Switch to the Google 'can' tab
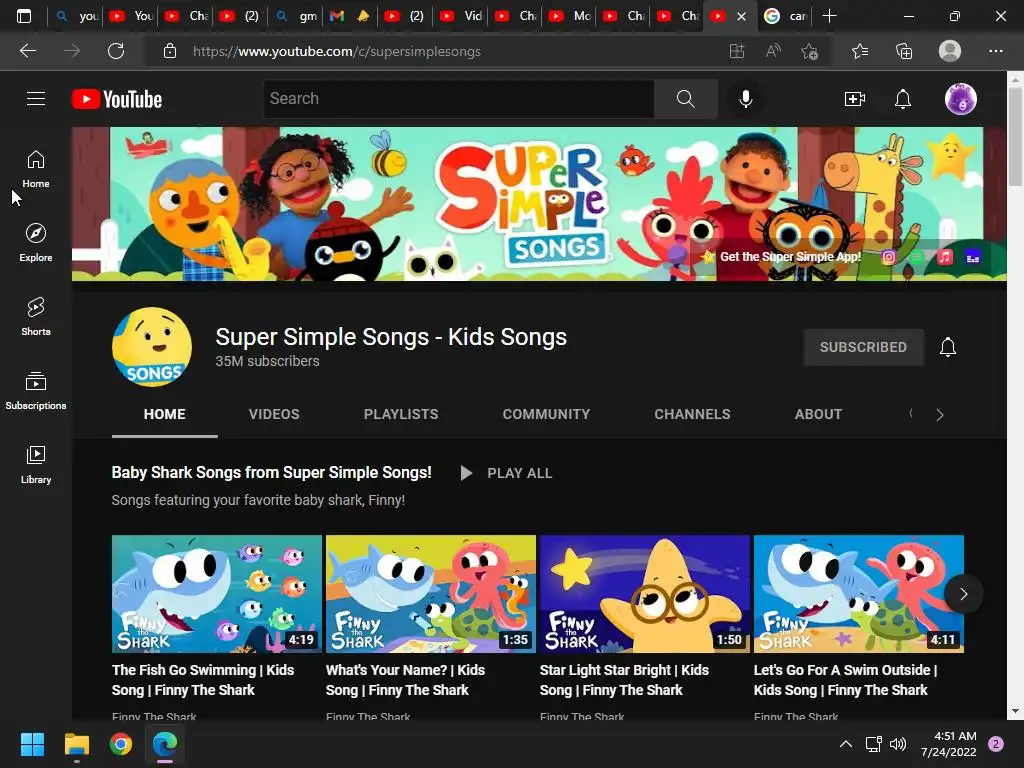Image resolution: width=1024 pixels, height=768 pixels. (786, 16)
